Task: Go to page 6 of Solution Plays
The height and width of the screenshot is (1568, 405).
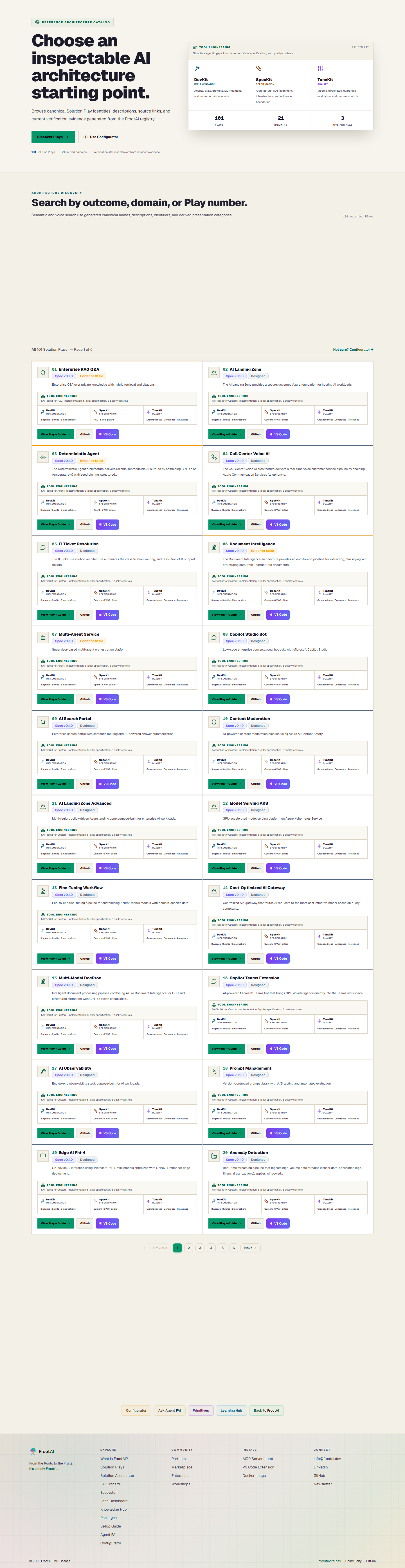Action: pos(234,1248)
